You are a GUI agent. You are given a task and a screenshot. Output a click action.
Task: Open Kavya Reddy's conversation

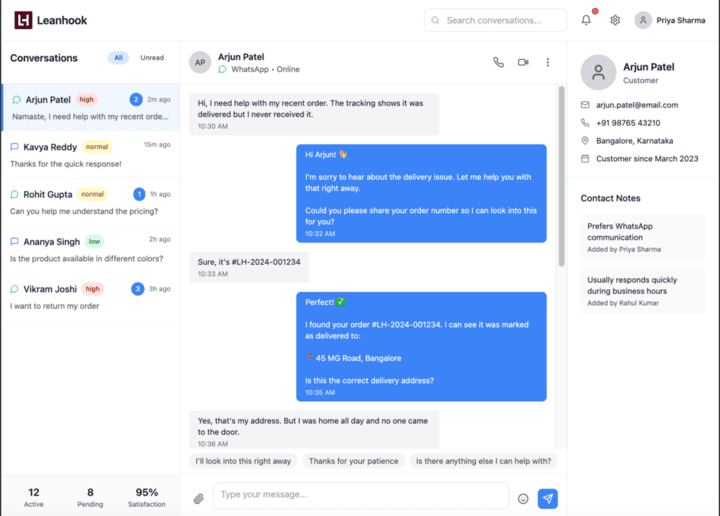(x=90, y=154)
